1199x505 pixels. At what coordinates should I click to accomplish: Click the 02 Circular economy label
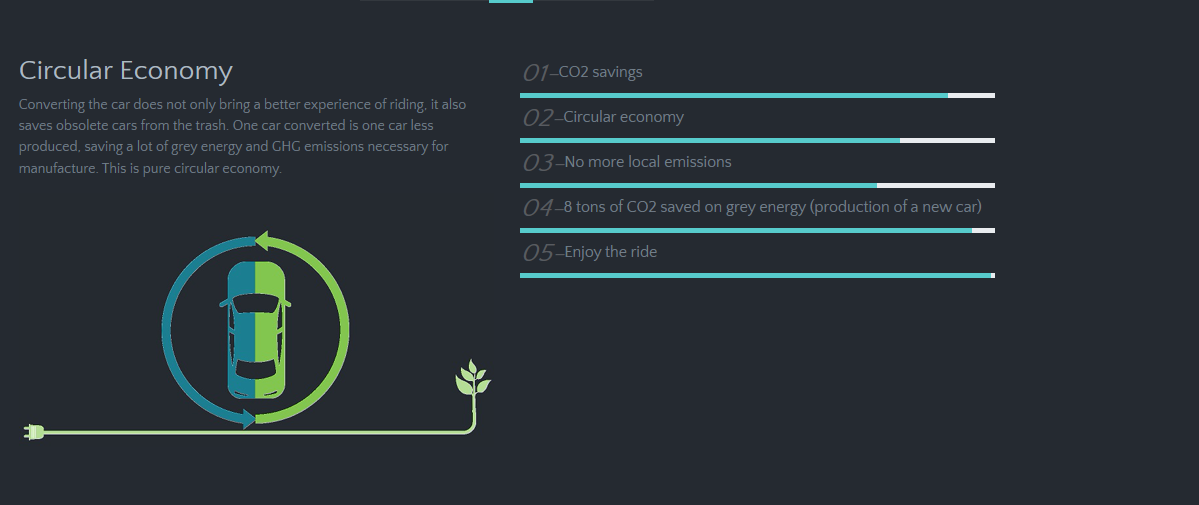(603, 118)
